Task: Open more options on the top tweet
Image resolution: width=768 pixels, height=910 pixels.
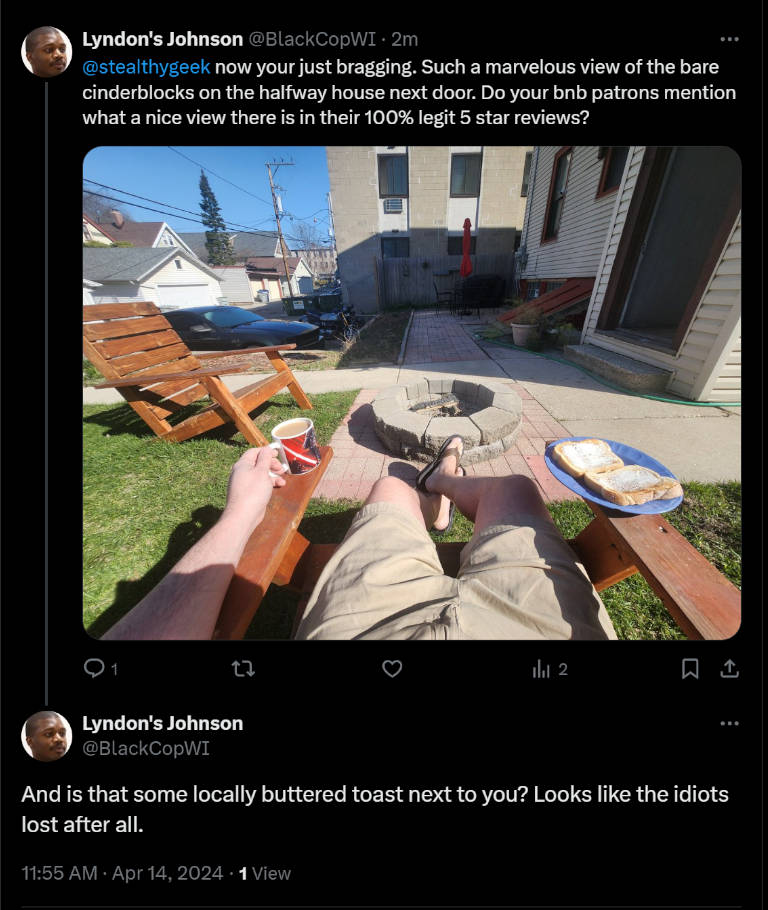Action: (729, 39)
